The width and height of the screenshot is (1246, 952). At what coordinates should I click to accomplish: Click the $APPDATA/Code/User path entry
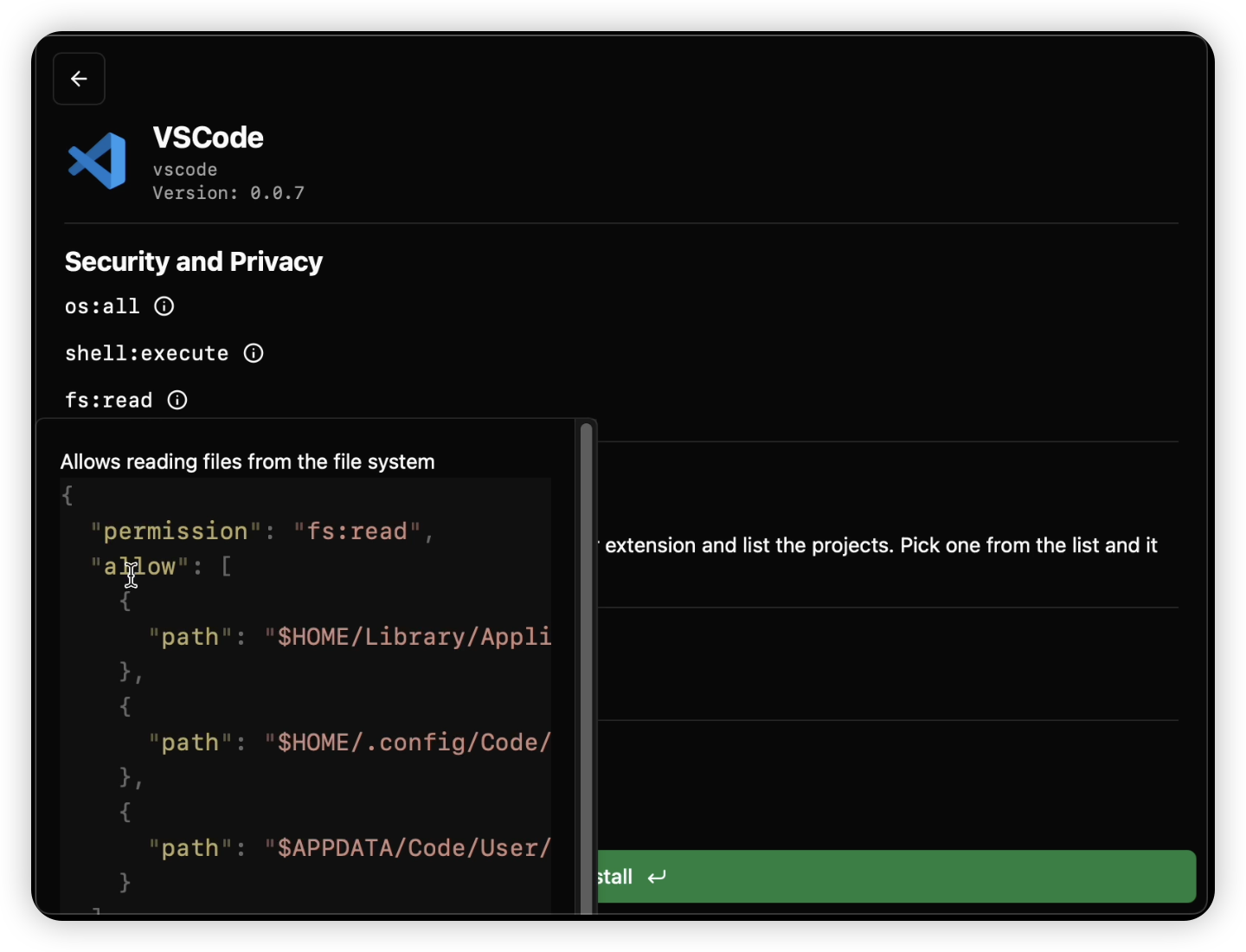click(x=414, y=848)
